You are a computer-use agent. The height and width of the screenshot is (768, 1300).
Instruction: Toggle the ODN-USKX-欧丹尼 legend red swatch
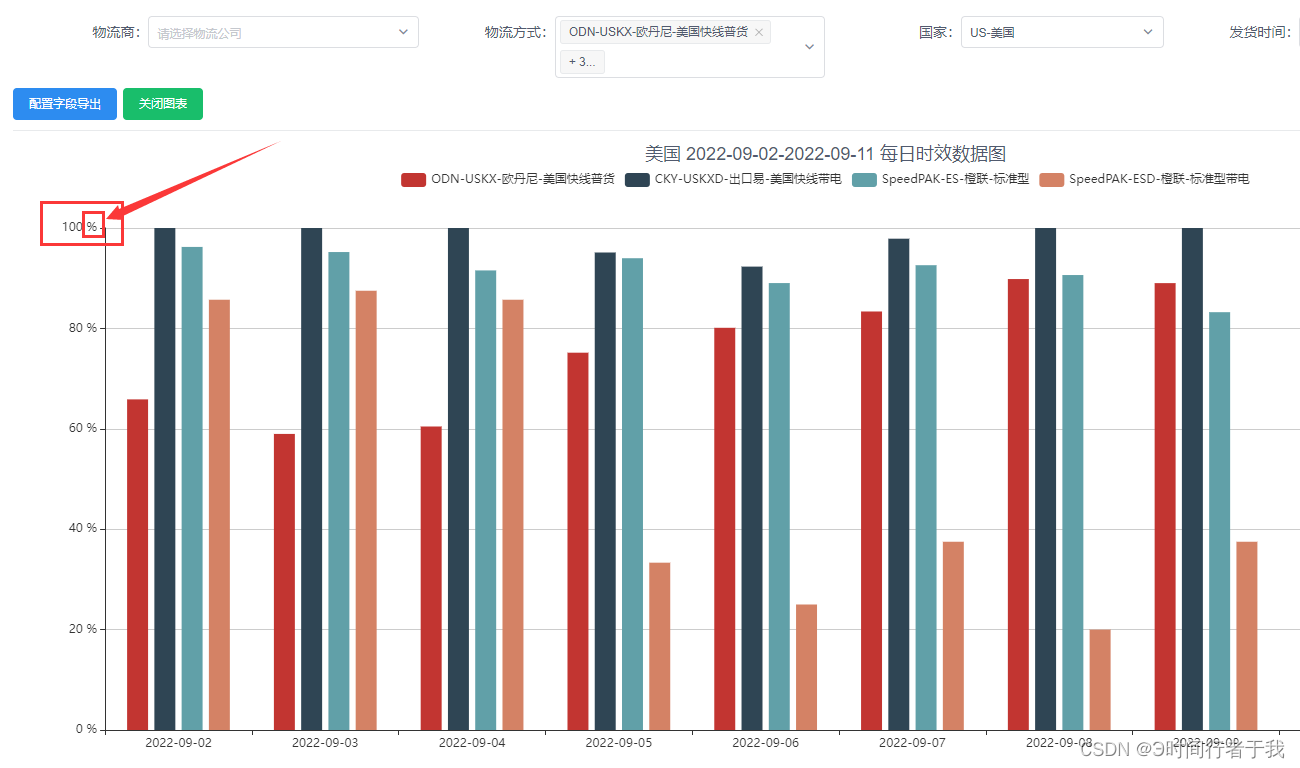413,180
